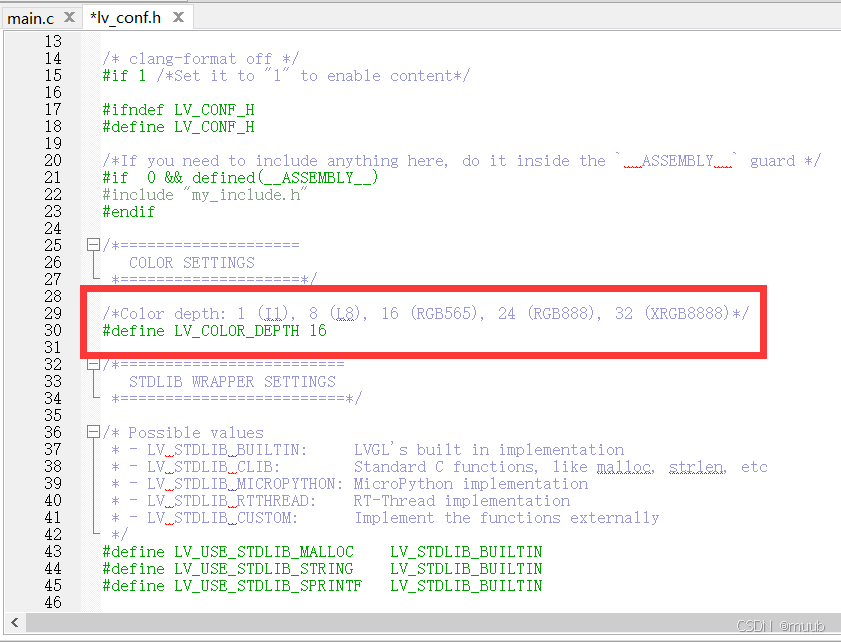Click the left arrow on the horizontal scrollbar
This screenshot has height=642, width=841.
click(x=12, y=622)
